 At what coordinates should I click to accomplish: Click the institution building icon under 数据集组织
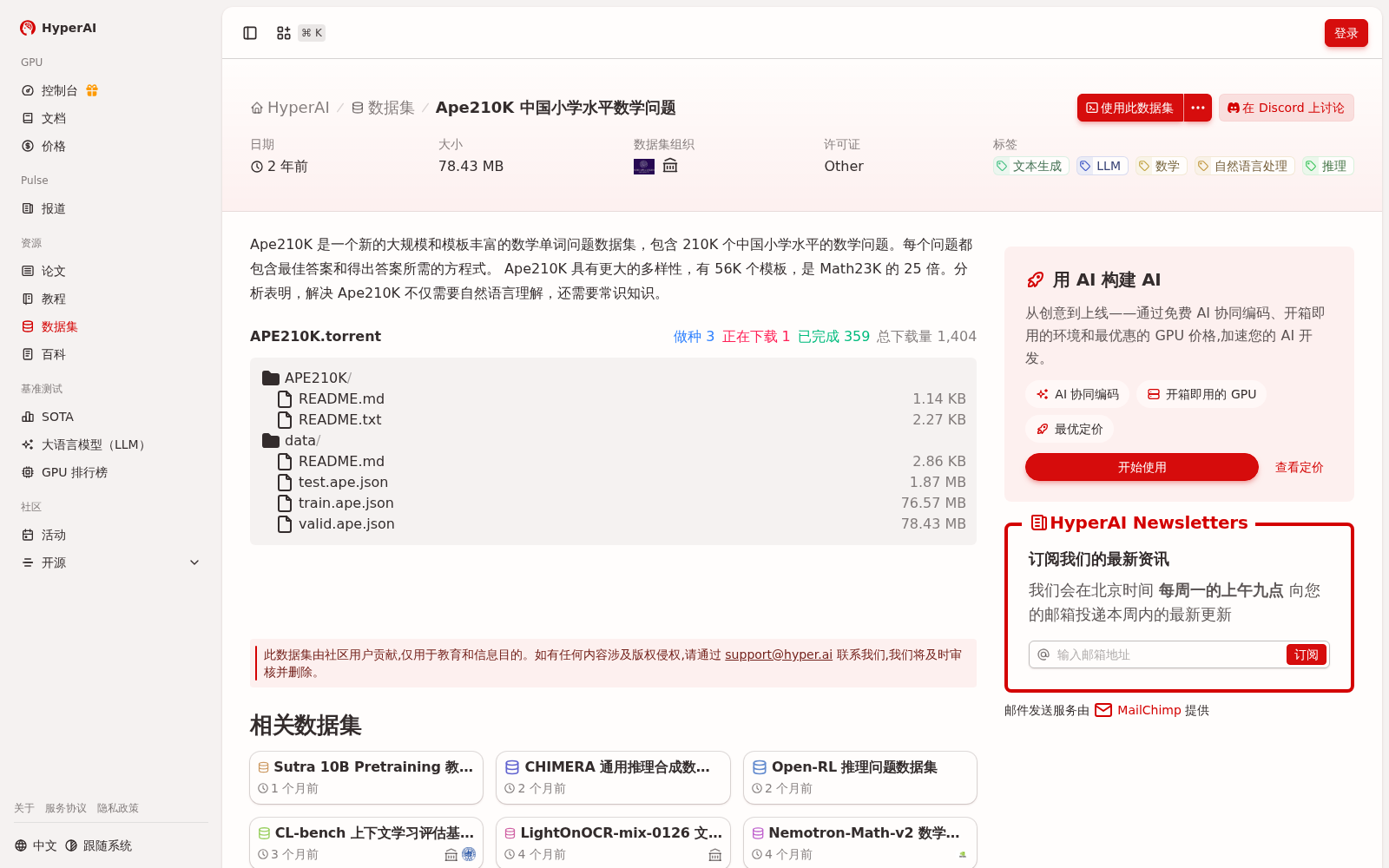pyautogui.click(x=670, y=166)
